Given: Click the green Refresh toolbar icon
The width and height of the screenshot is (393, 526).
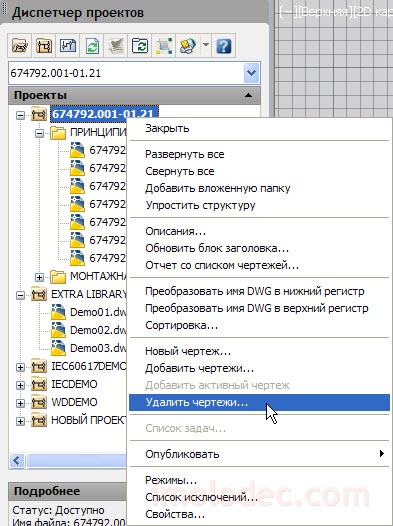Looking at the screenshot, I should click(x=92, y=45).
